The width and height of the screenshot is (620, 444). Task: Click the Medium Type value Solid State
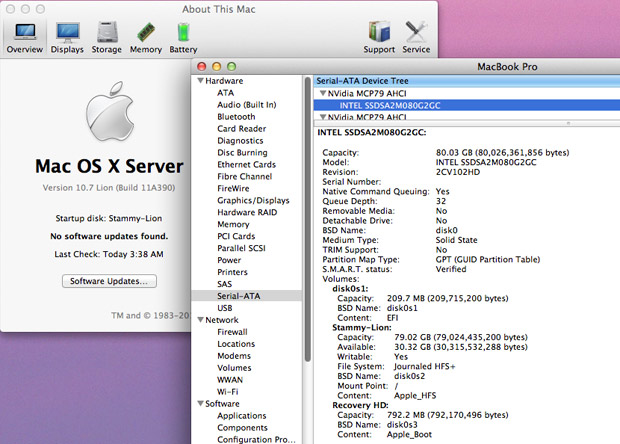[x=456, y=240]
